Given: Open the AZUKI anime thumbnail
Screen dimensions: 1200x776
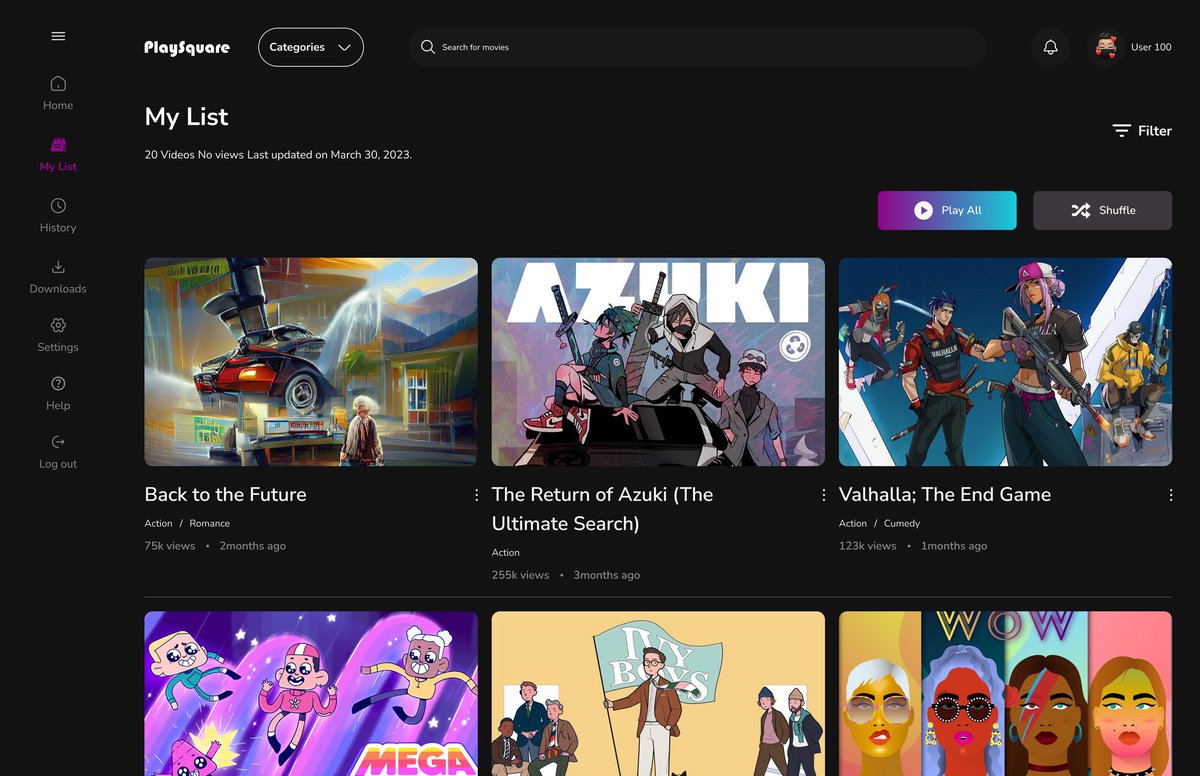Looking at the screenshot, I should [x=658, y=362].
